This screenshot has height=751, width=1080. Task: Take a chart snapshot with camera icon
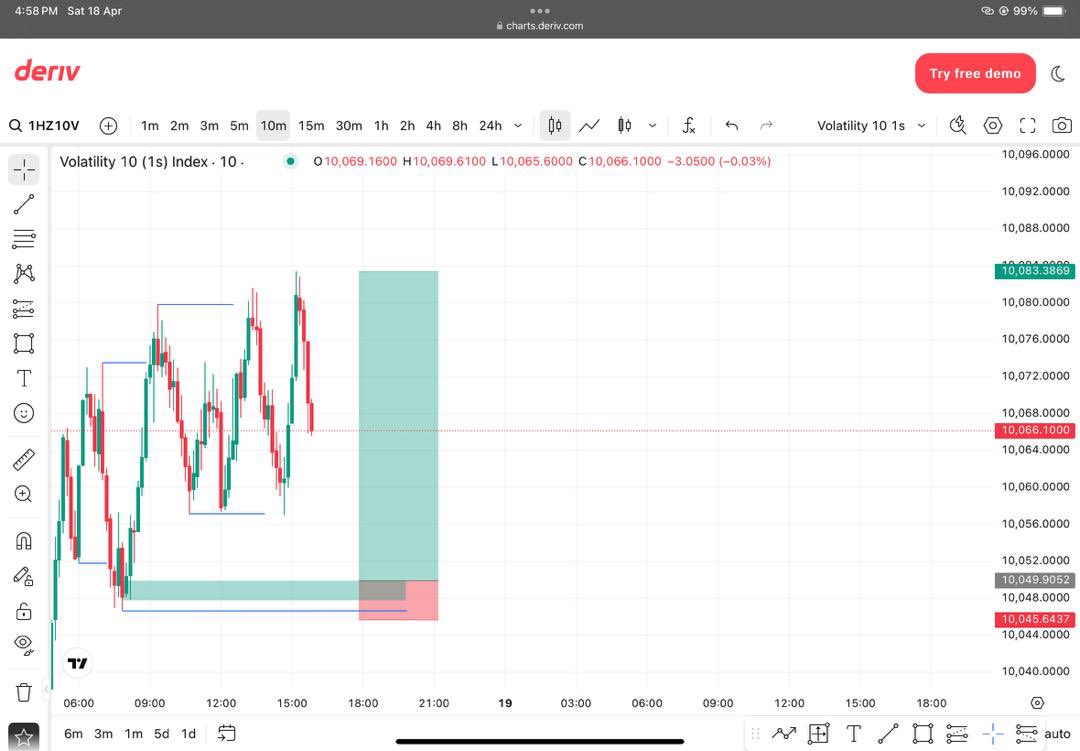pos(1062,125)
